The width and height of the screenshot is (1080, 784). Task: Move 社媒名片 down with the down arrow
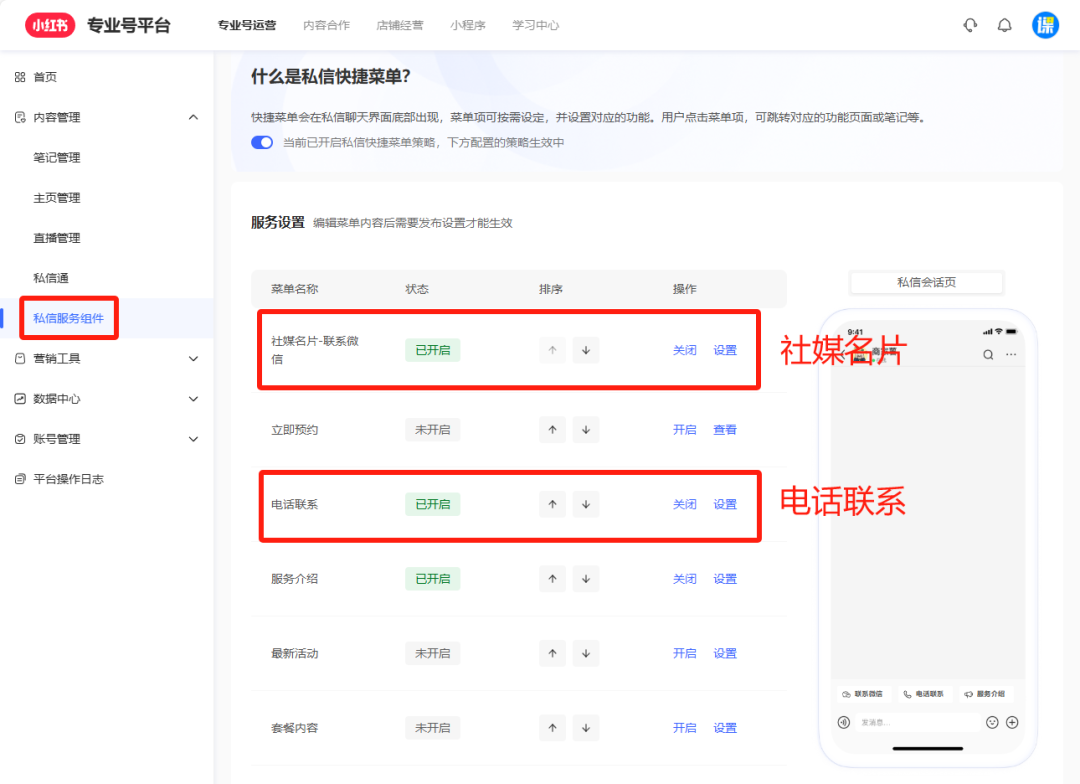tap(585, 349)
